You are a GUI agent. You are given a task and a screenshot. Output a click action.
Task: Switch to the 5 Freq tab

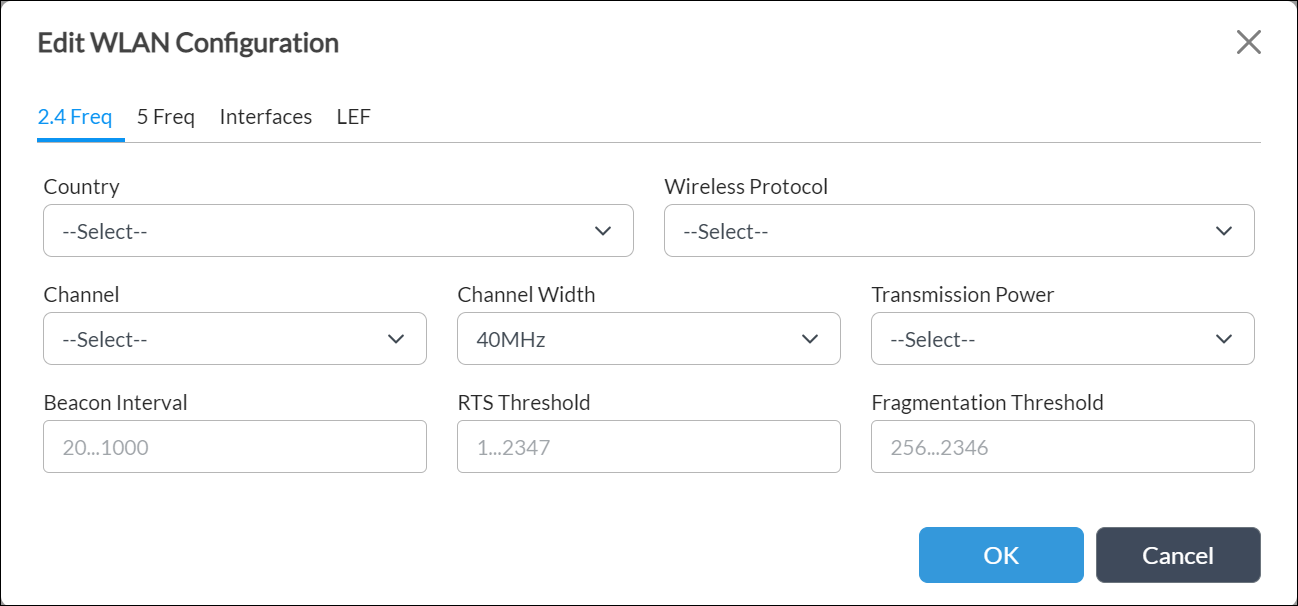pyautogui.click(x=165, y=116)
